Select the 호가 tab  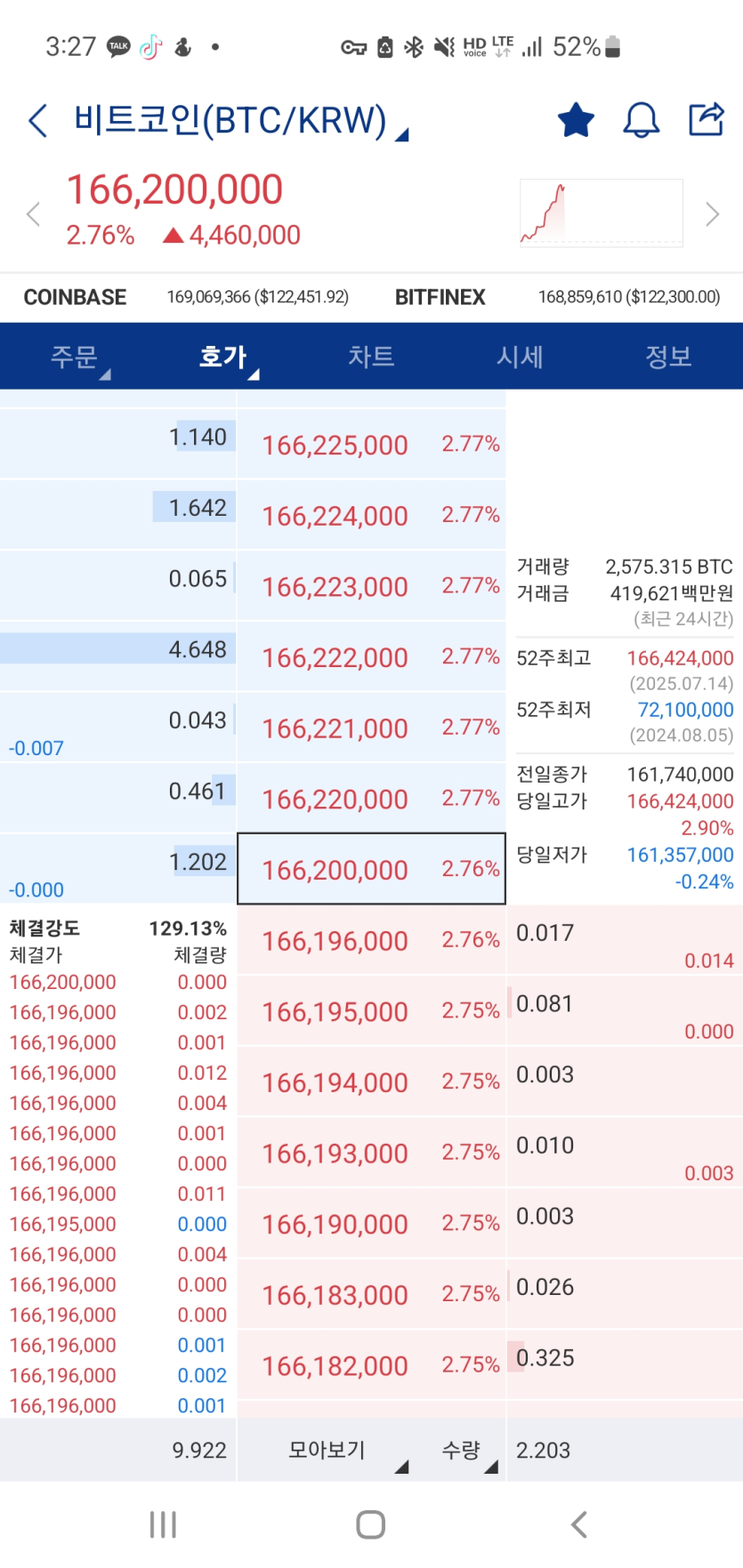tap(223, 358)
